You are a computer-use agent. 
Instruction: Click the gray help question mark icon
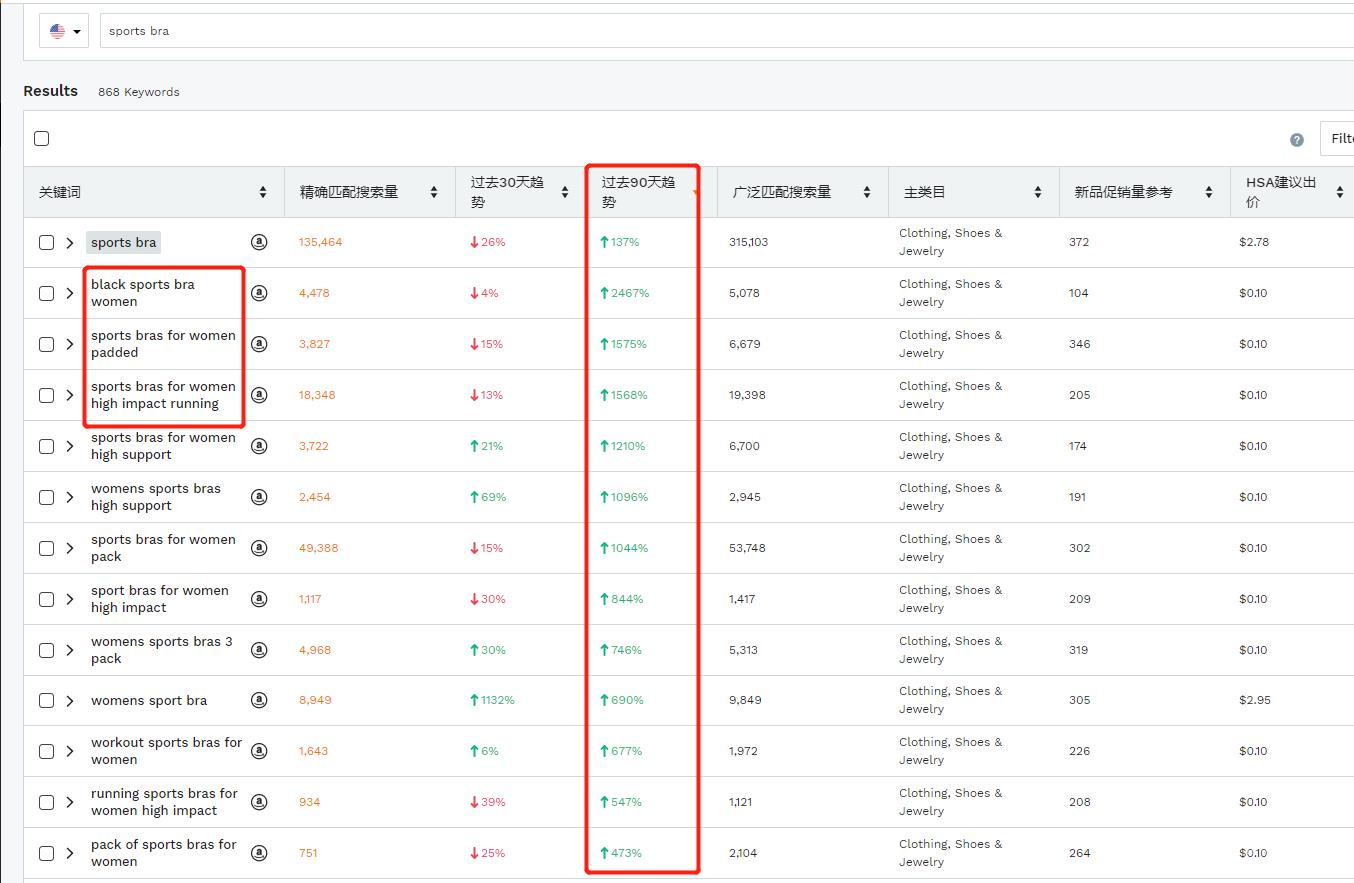[1297, 140]
